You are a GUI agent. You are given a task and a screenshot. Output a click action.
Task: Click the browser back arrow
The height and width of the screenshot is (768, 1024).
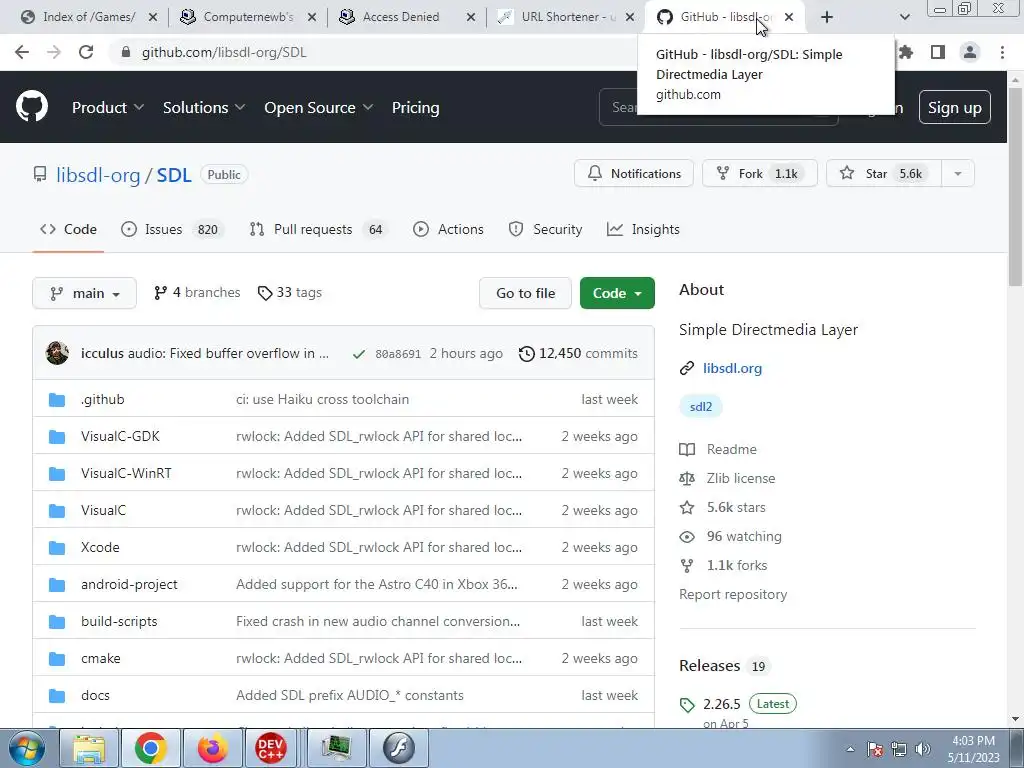[22, 52]
